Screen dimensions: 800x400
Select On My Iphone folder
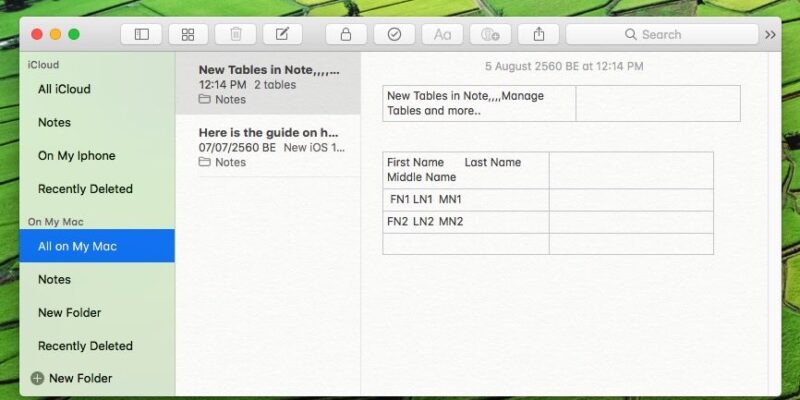pyautogui.click(x=97, y=156)
